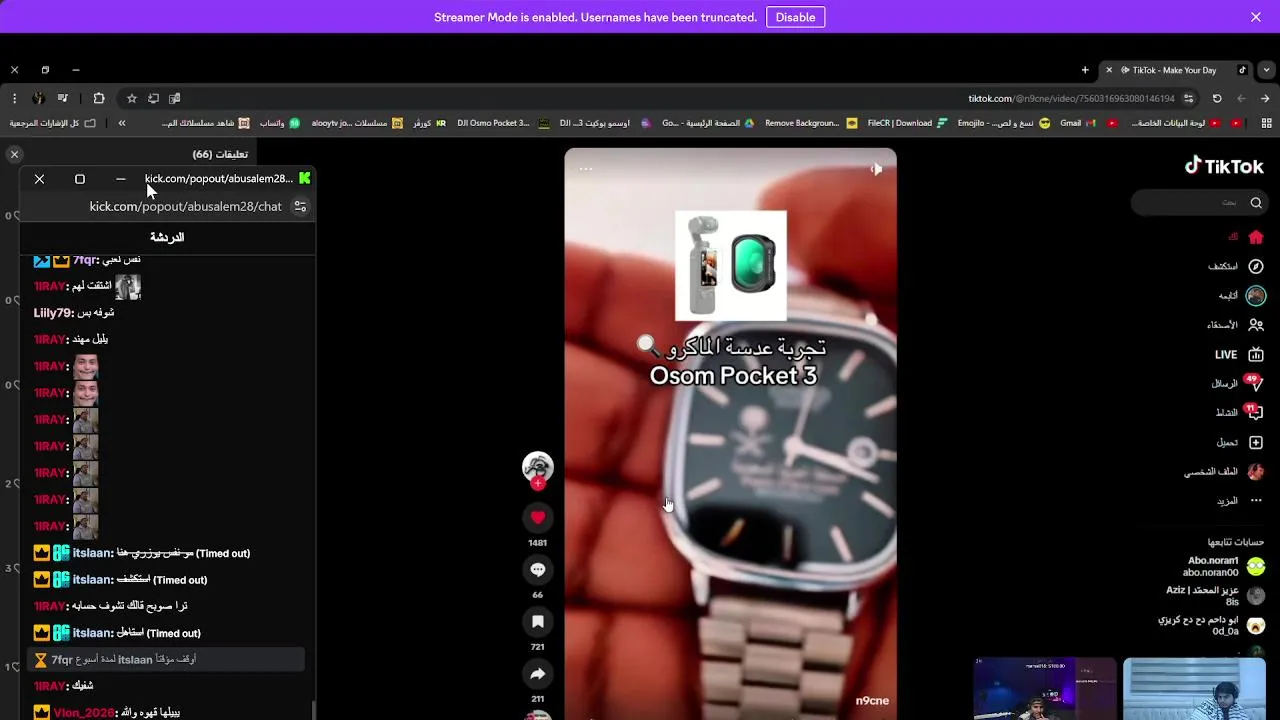Open TikTok Friends icon
This screenshot has height=720, width=1280.
coord(1256,325)
